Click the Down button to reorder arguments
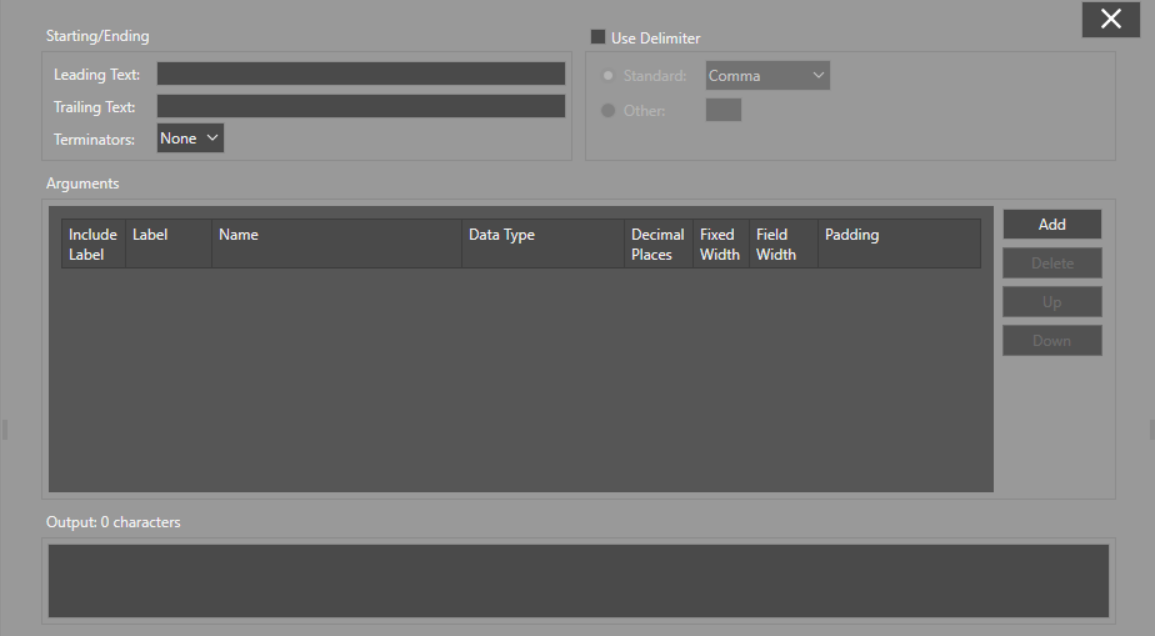This screenshot has height=636, width=1155. (1052, 340)
